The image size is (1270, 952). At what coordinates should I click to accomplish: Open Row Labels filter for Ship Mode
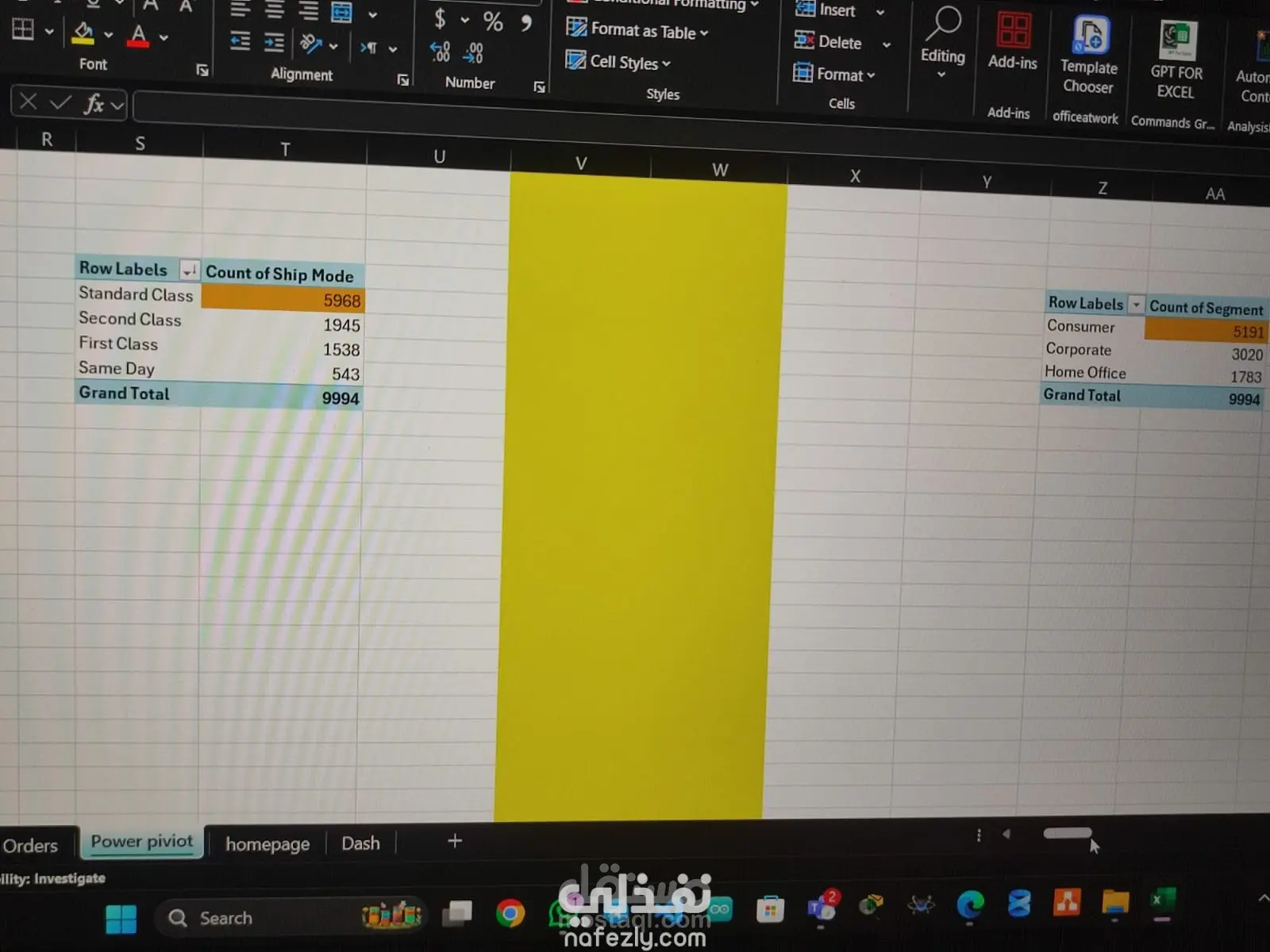pyautogui.click(x=189, y=271)
